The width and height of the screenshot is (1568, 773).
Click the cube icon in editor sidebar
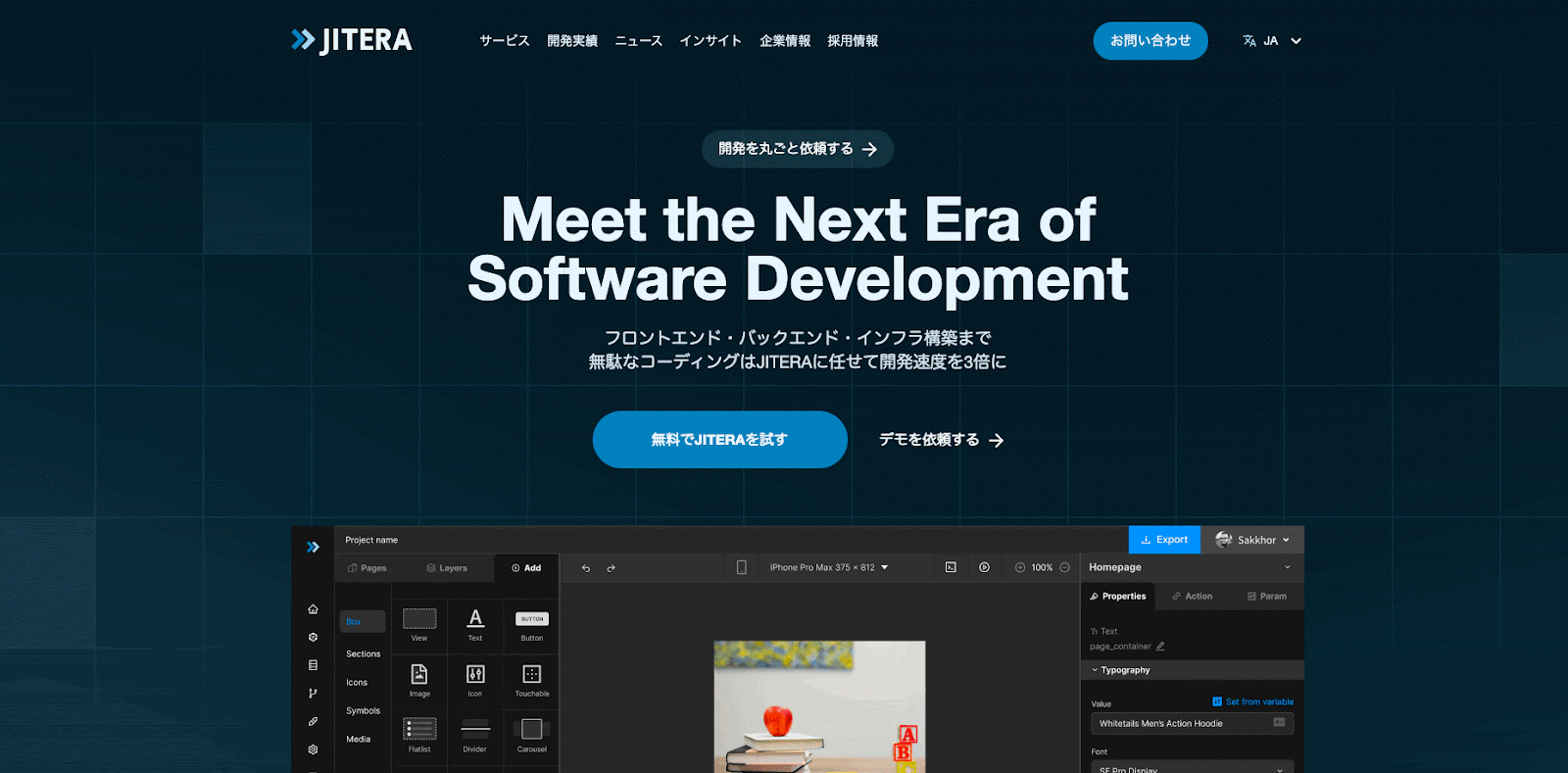tap(313, 637)
